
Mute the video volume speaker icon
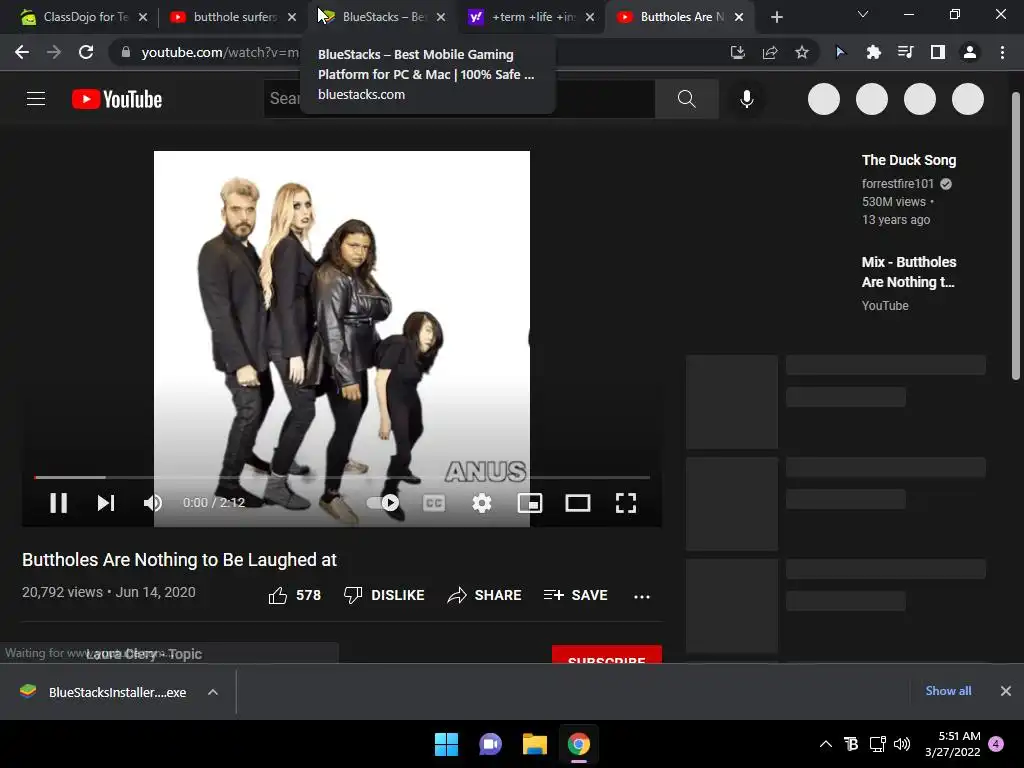[x=153, y=503]
